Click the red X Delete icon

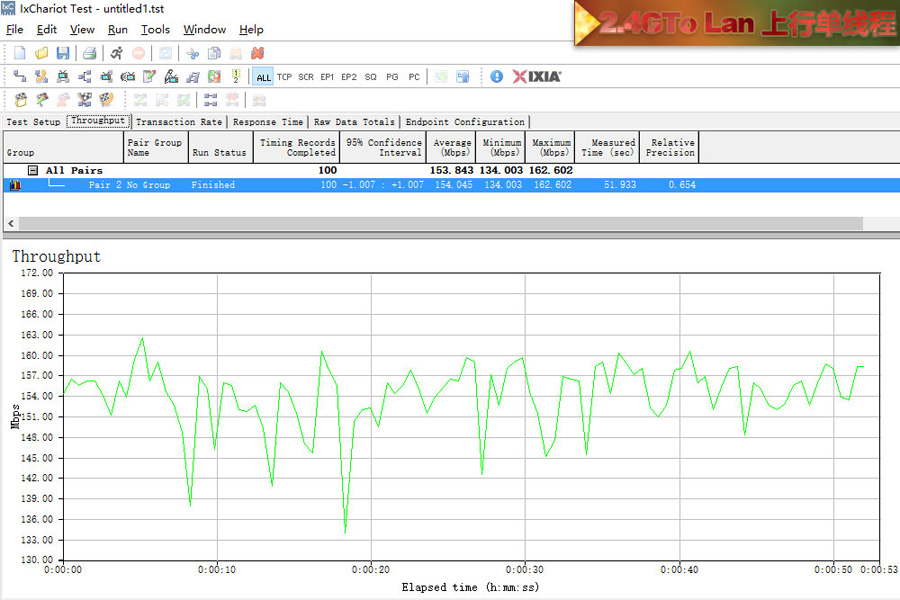coord(257,53)
